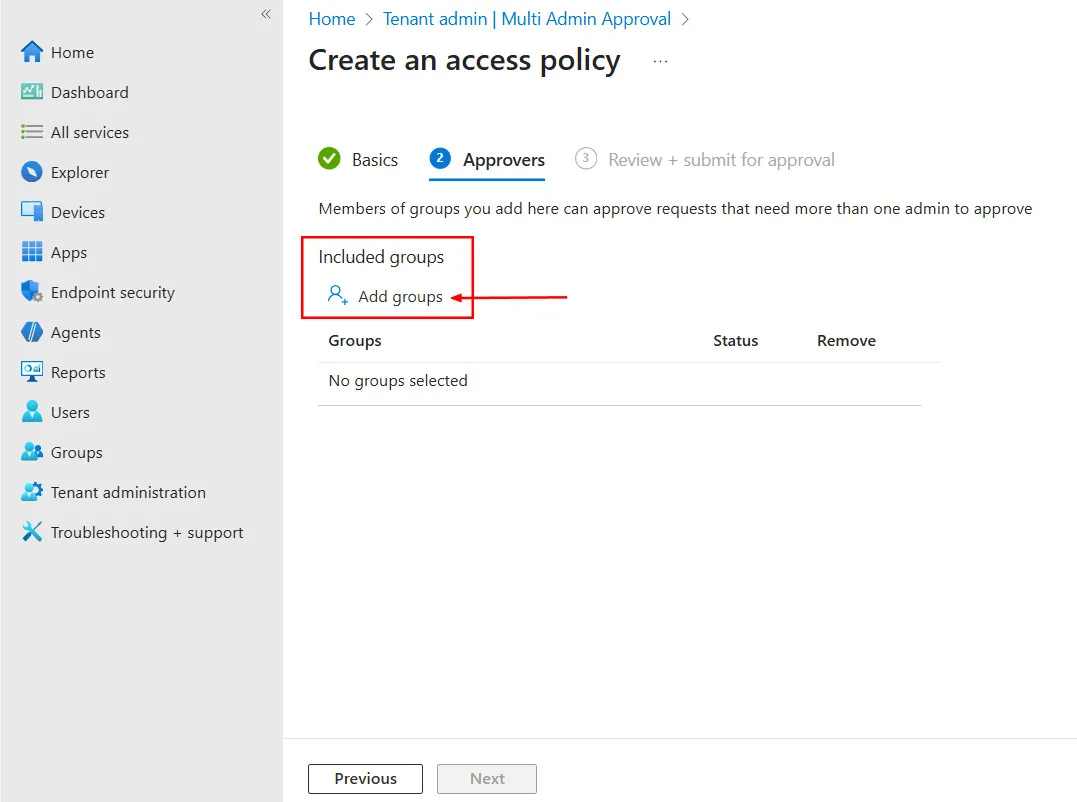
Task: Open All services list in sidebar
Action: [x=76, y=132]
